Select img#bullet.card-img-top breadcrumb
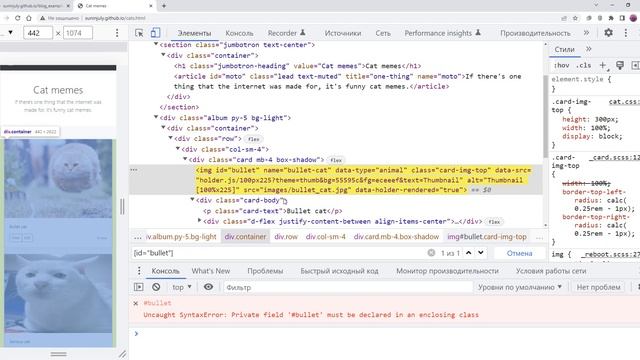640x360 pixels. coord(487,236)
